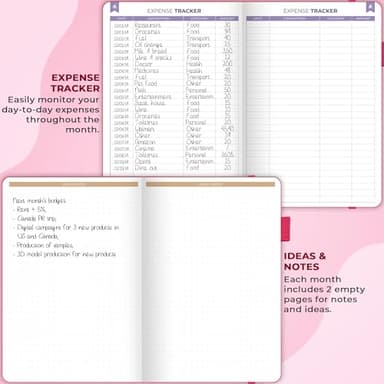Select the Dine out entry
Viewport: 384px width, 384px height.
146,168
